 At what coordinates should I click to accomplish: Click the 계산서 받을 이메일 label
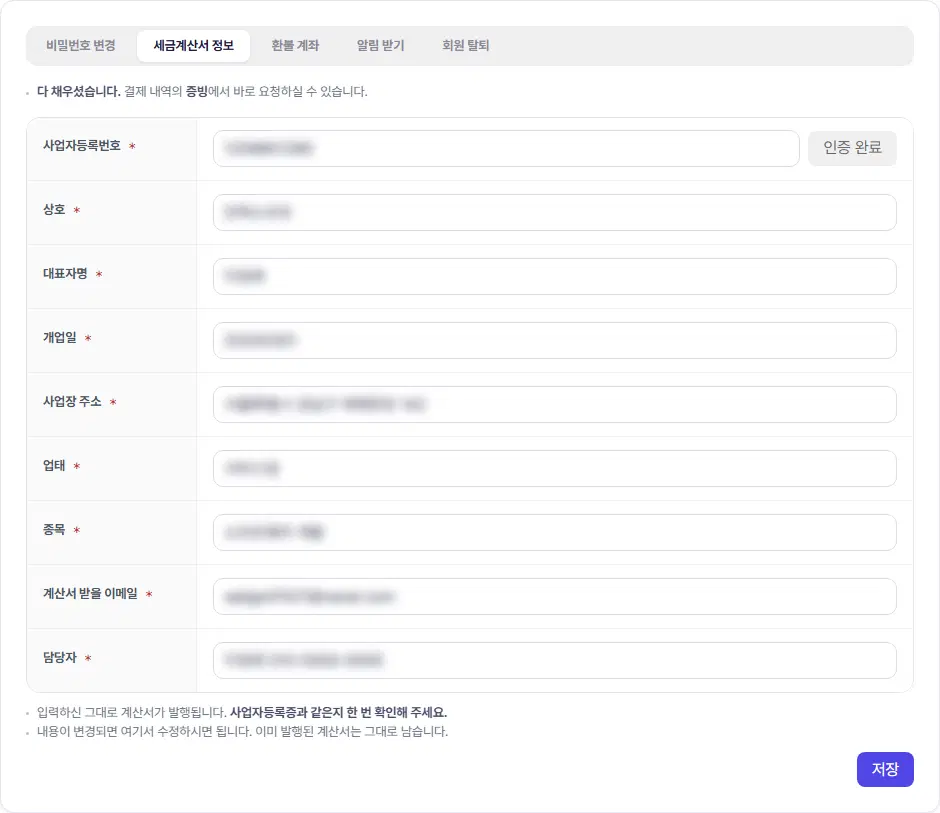90,594
